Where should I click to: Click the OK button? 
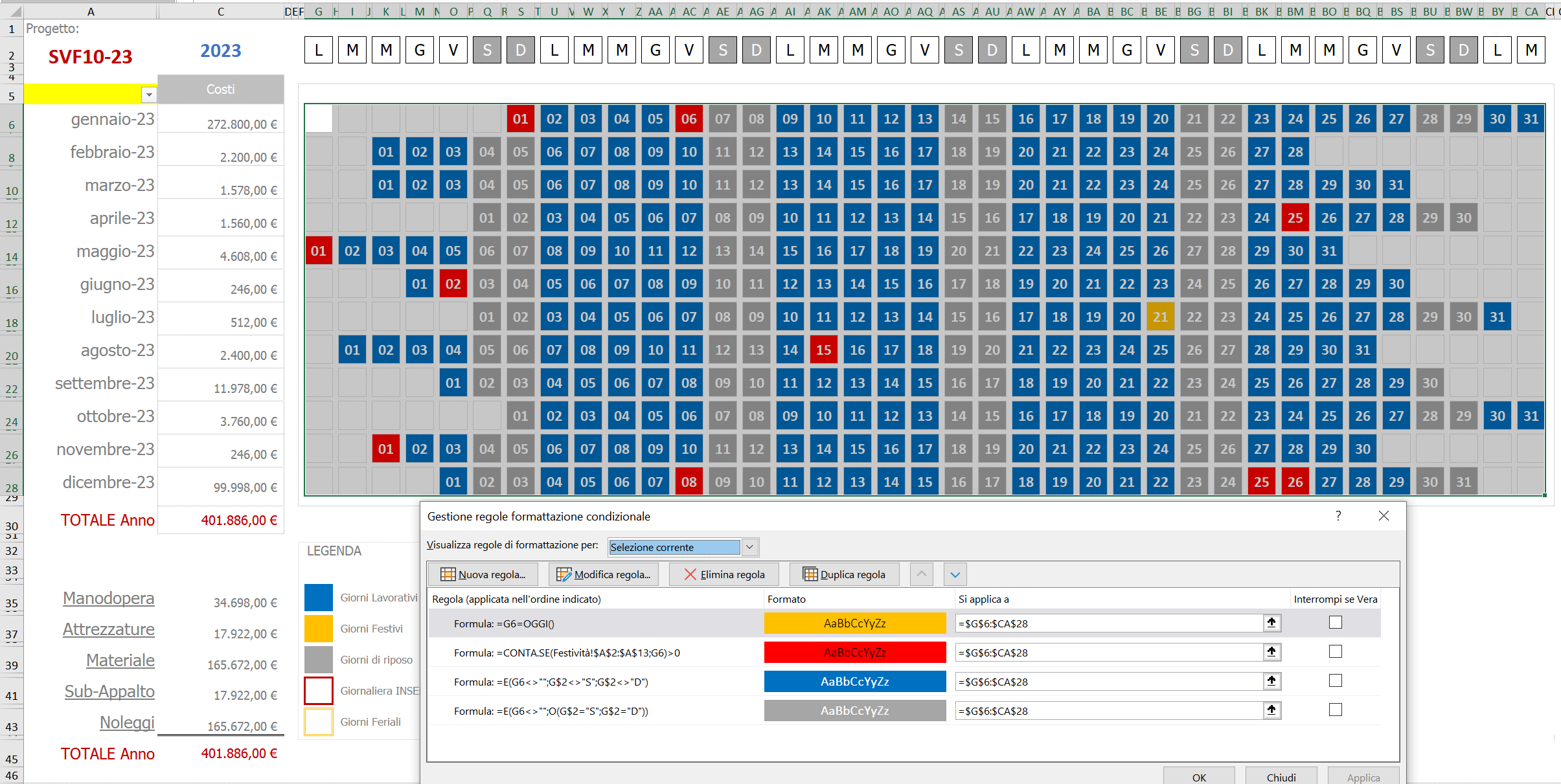click(x=1199, y=777)
